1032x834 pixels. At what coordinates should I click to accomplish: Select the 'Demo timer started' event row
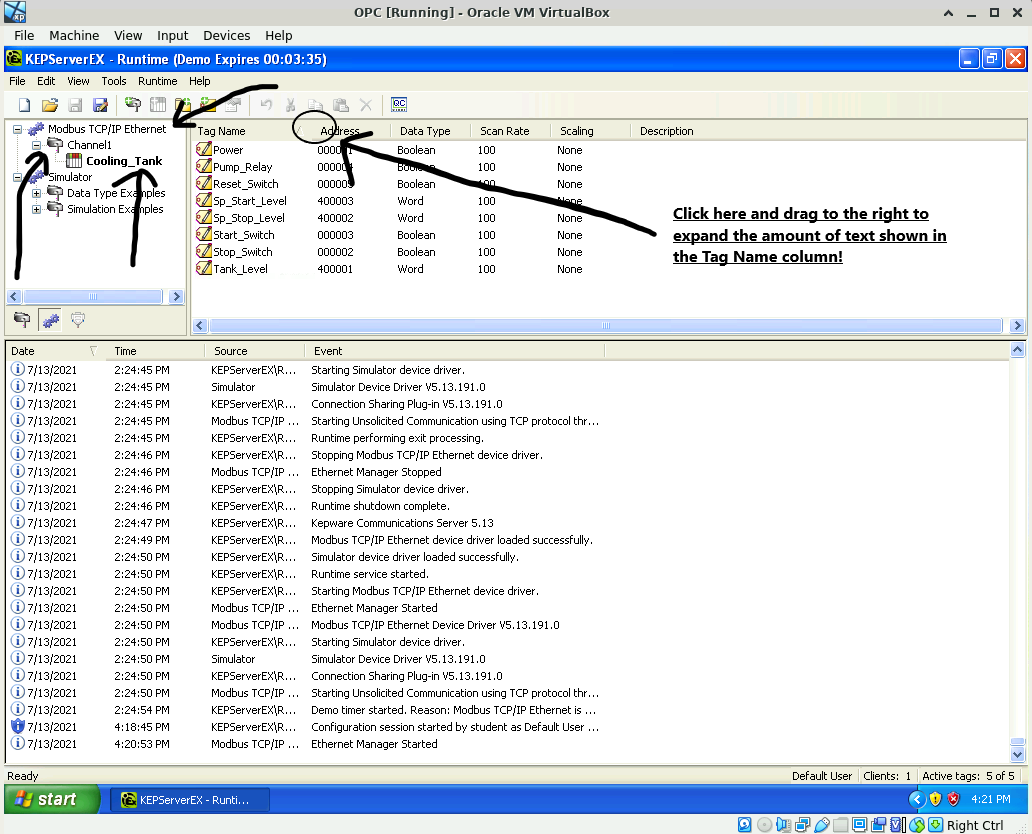[x=305, y=710]
